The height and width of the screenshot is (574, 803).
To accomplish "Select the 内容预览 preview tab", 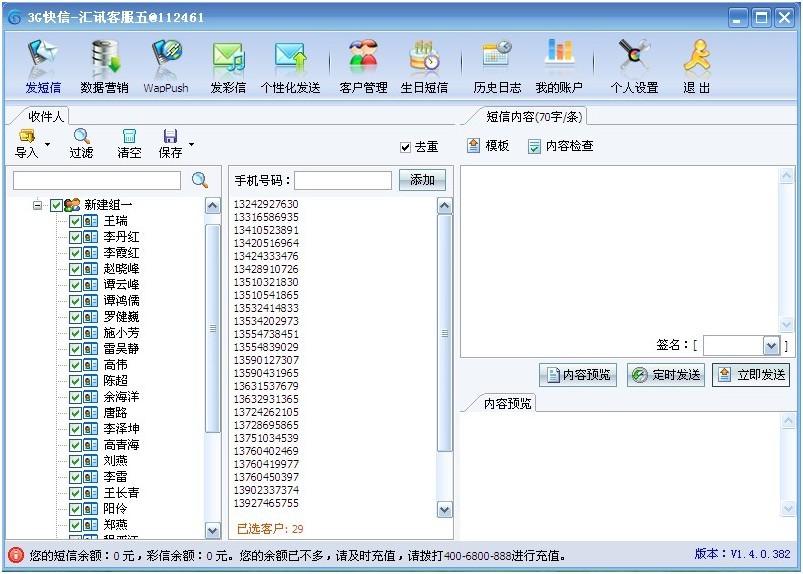I will 507,403.
